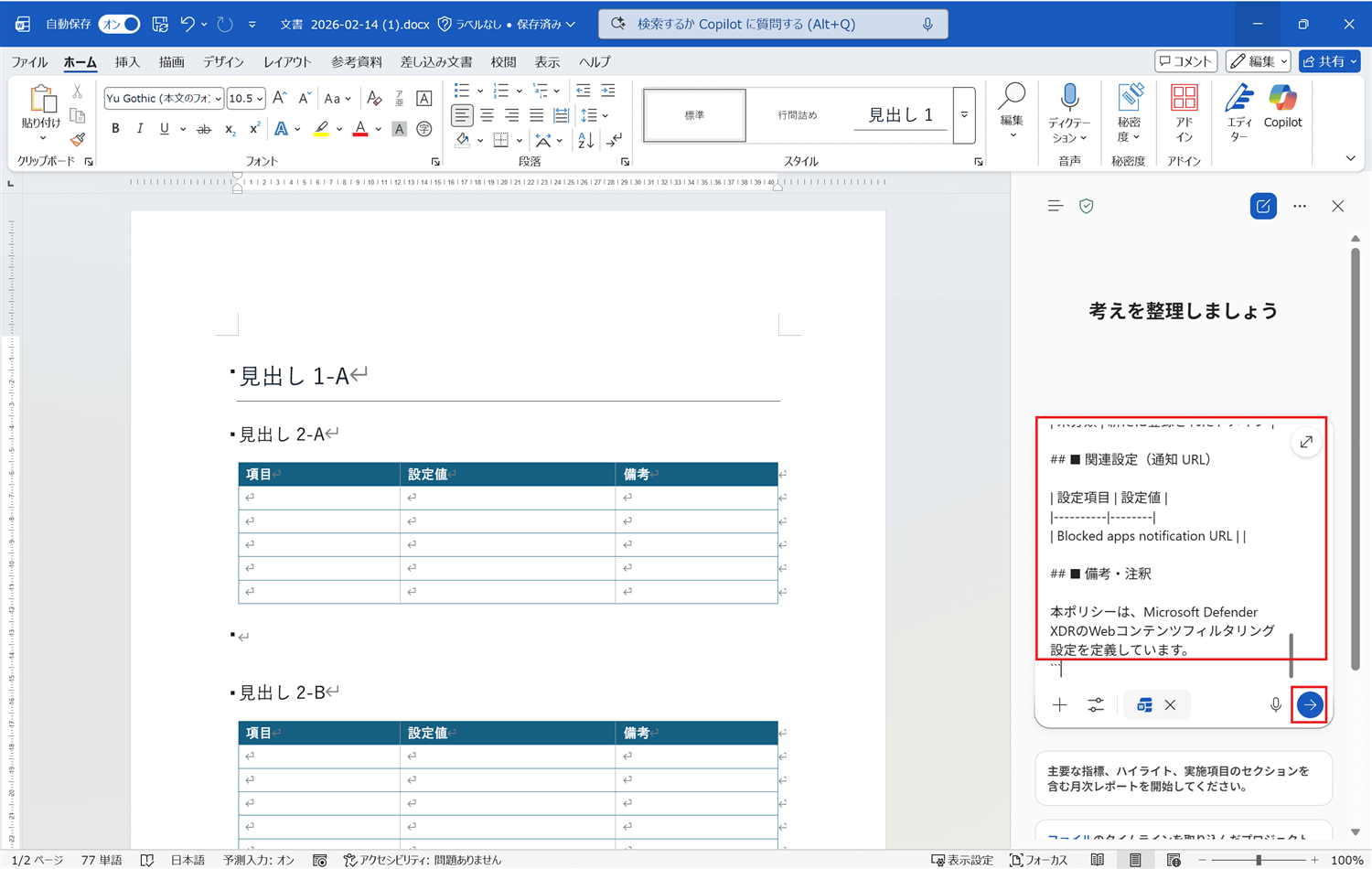Screen dimensions: 1372x869
Task: Open the Copilot pane hamburger menu
Action: [1056, 207]
